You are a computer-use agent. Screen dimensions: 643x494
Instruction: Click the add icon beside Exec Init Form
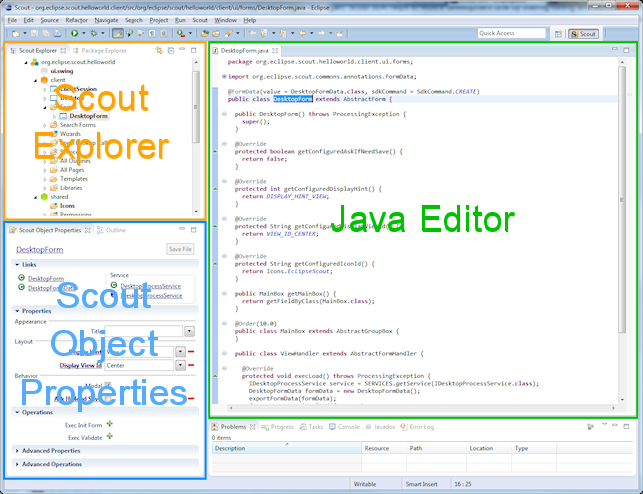(109, 423)
